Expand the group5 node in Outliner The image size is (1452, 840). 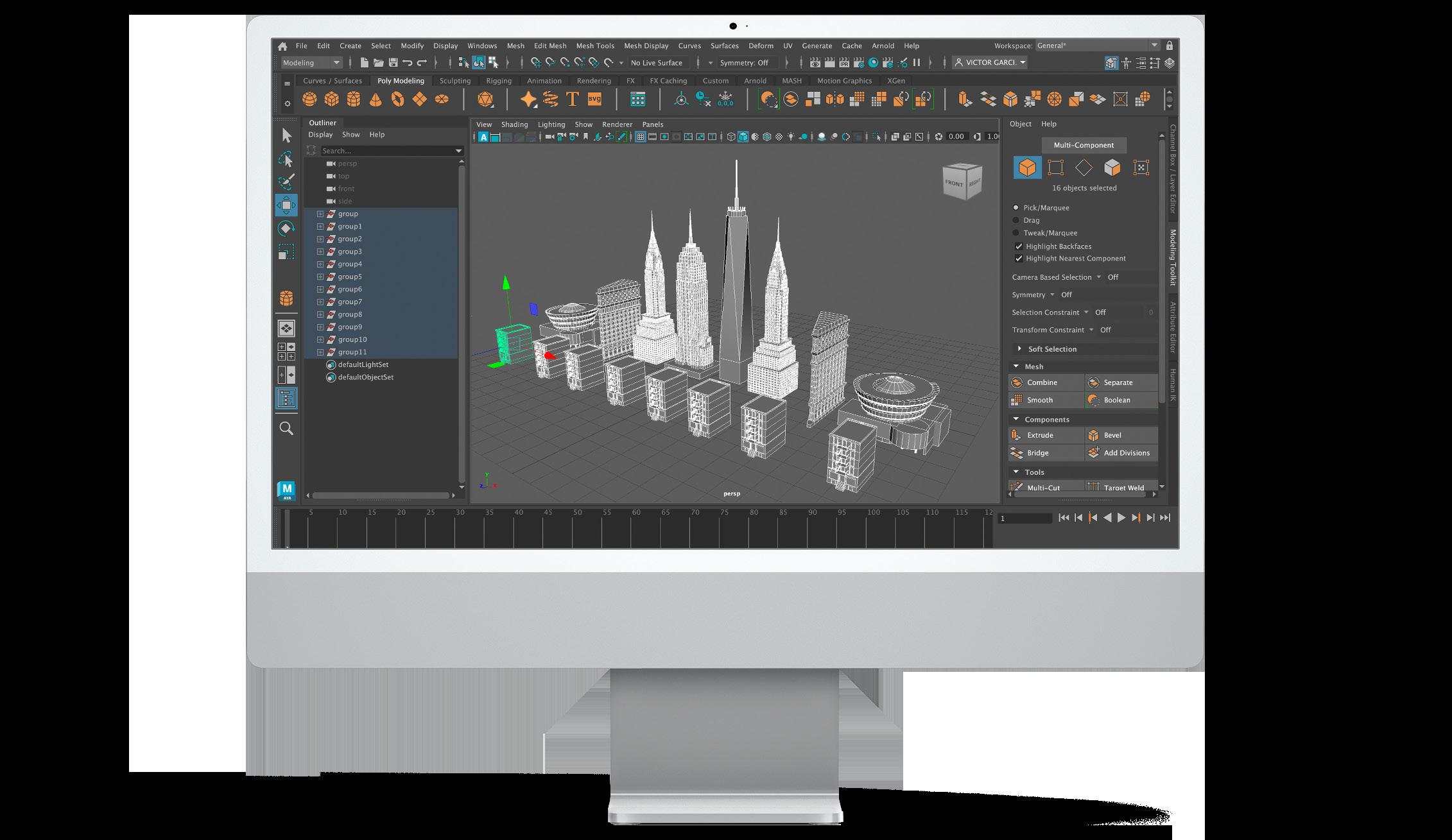[320, 277]
